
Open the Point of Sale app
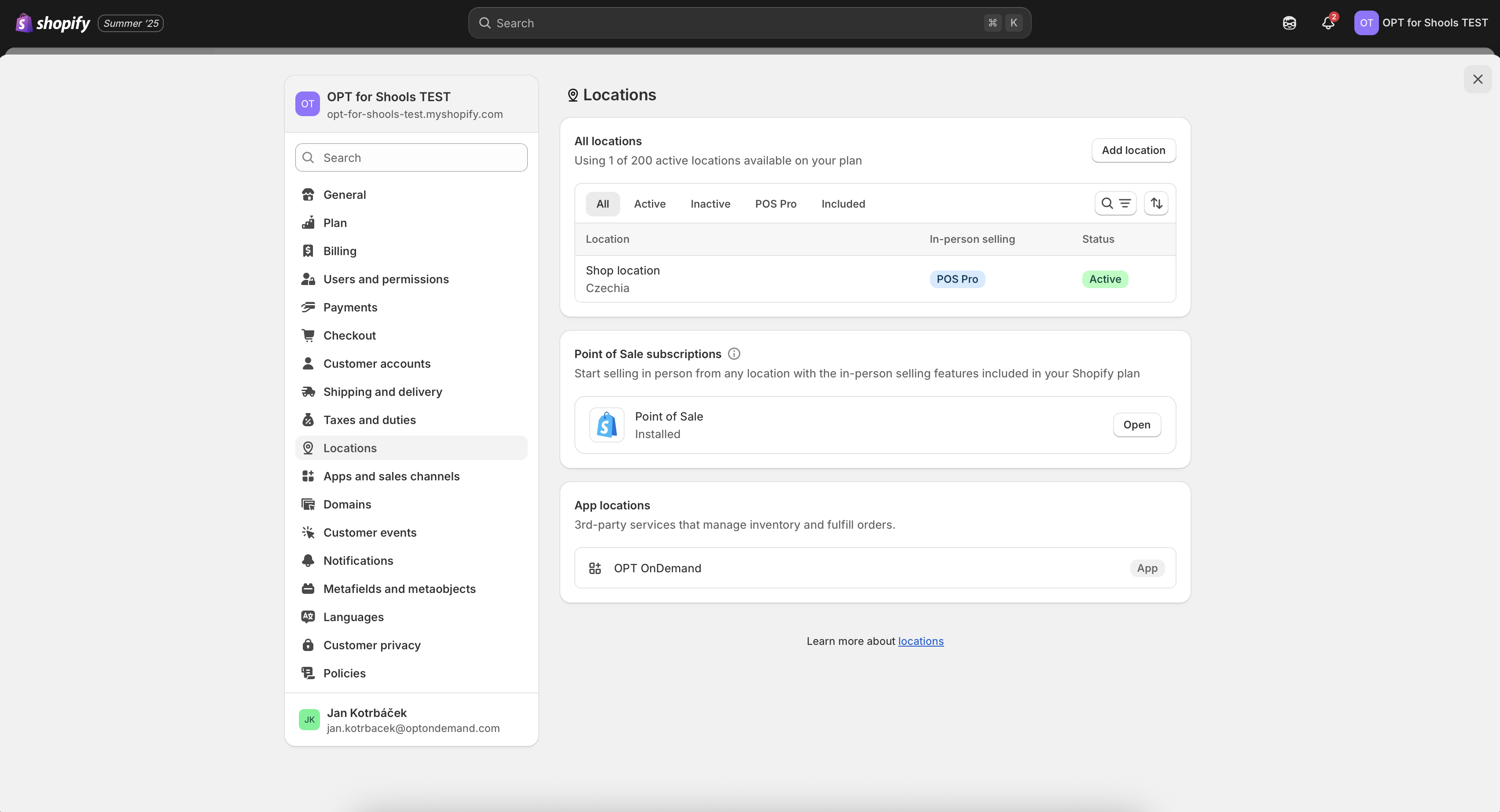click(1136, 425)
